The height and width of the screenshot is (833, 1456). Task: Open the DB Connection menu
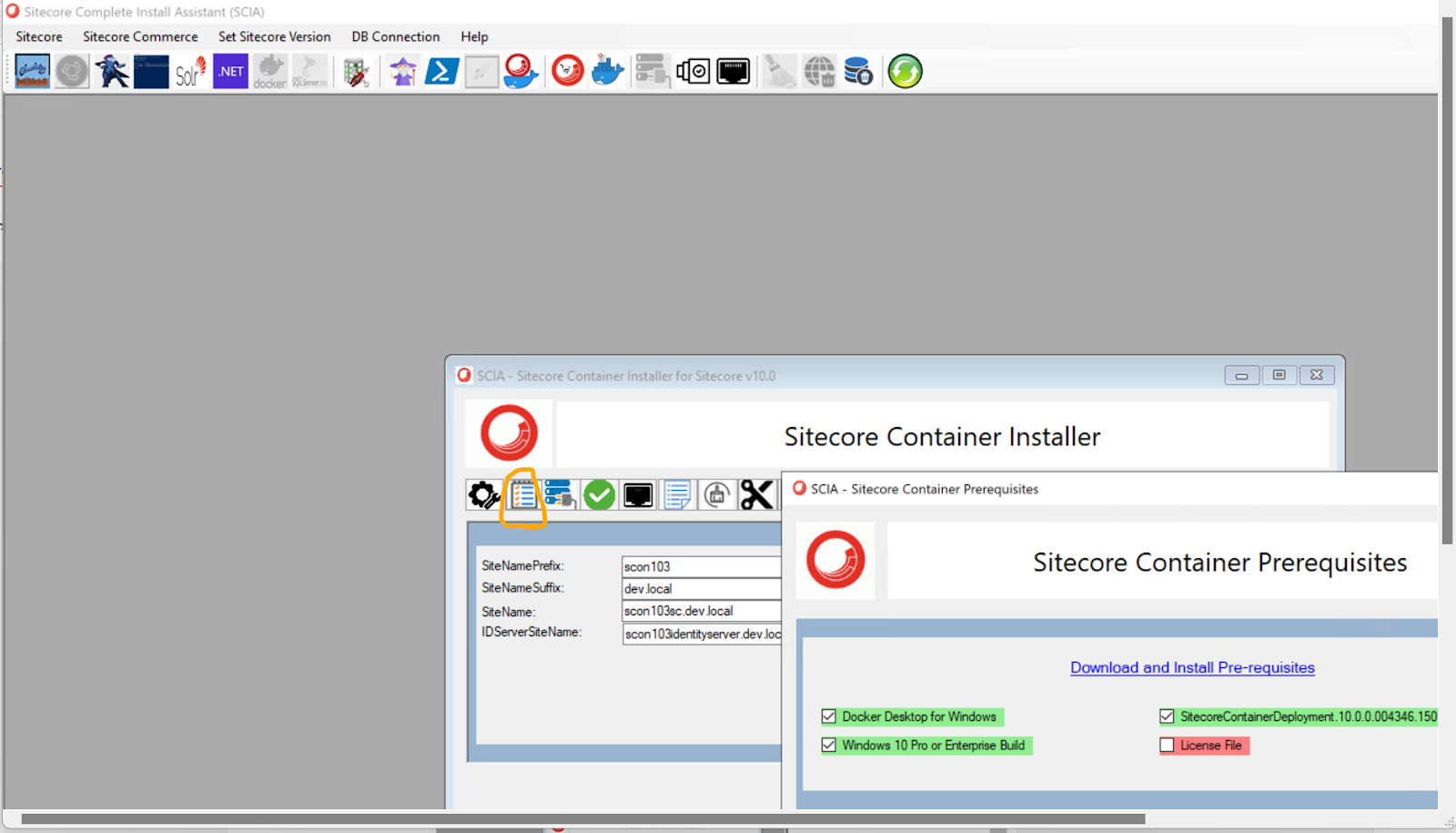point(396,36)
